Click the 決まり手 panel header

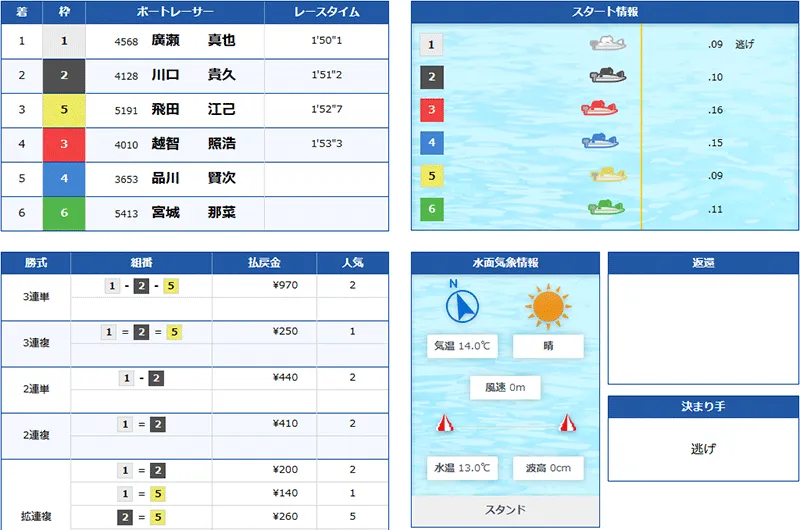coord(703,407)
